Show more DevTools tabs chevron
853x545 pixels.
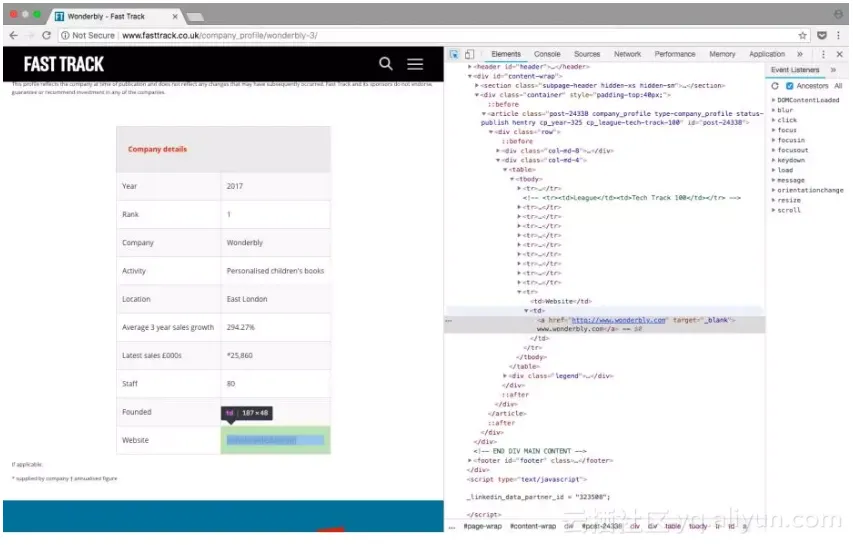(x=800, y=54)
